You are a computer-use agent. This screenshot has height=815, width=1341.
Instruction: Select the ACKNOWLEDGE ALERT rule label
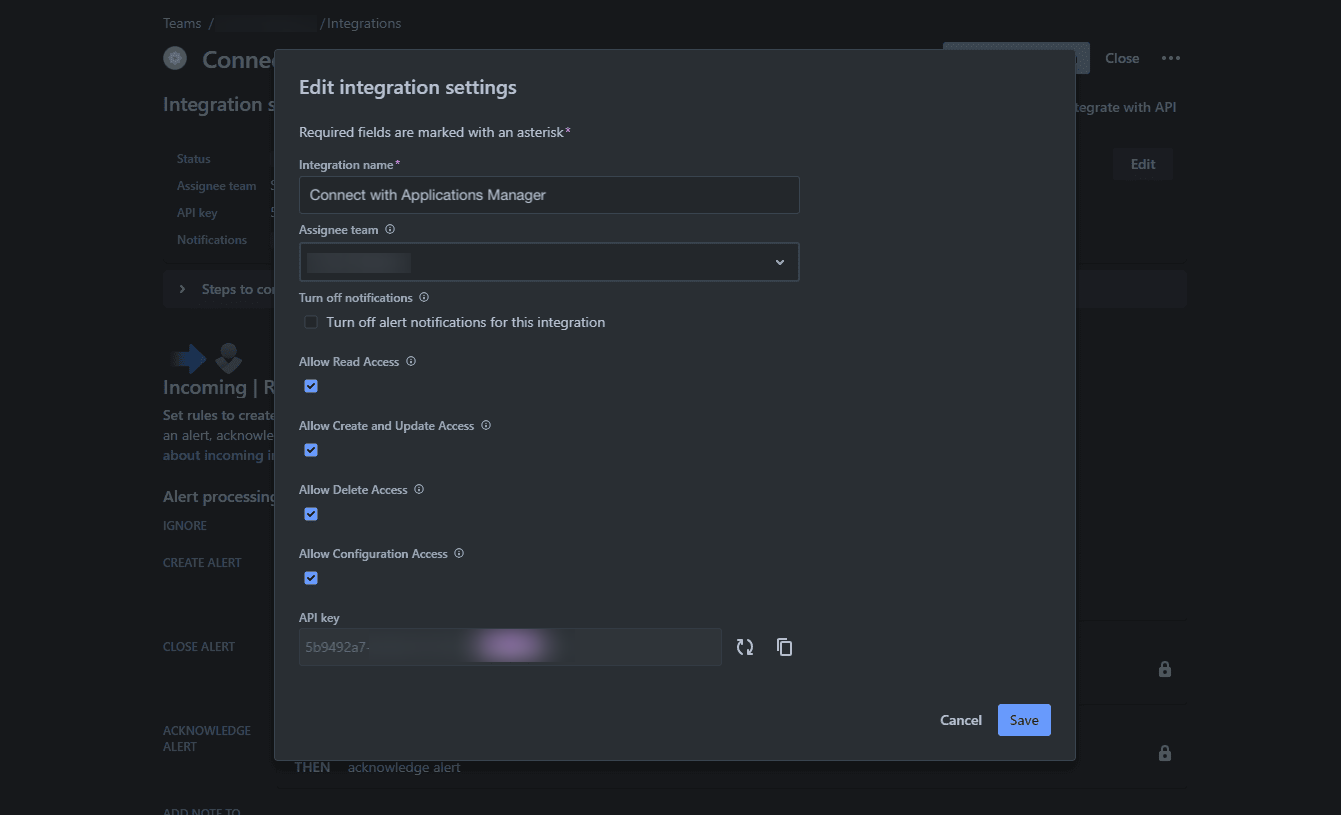click(x=207, y=738)
